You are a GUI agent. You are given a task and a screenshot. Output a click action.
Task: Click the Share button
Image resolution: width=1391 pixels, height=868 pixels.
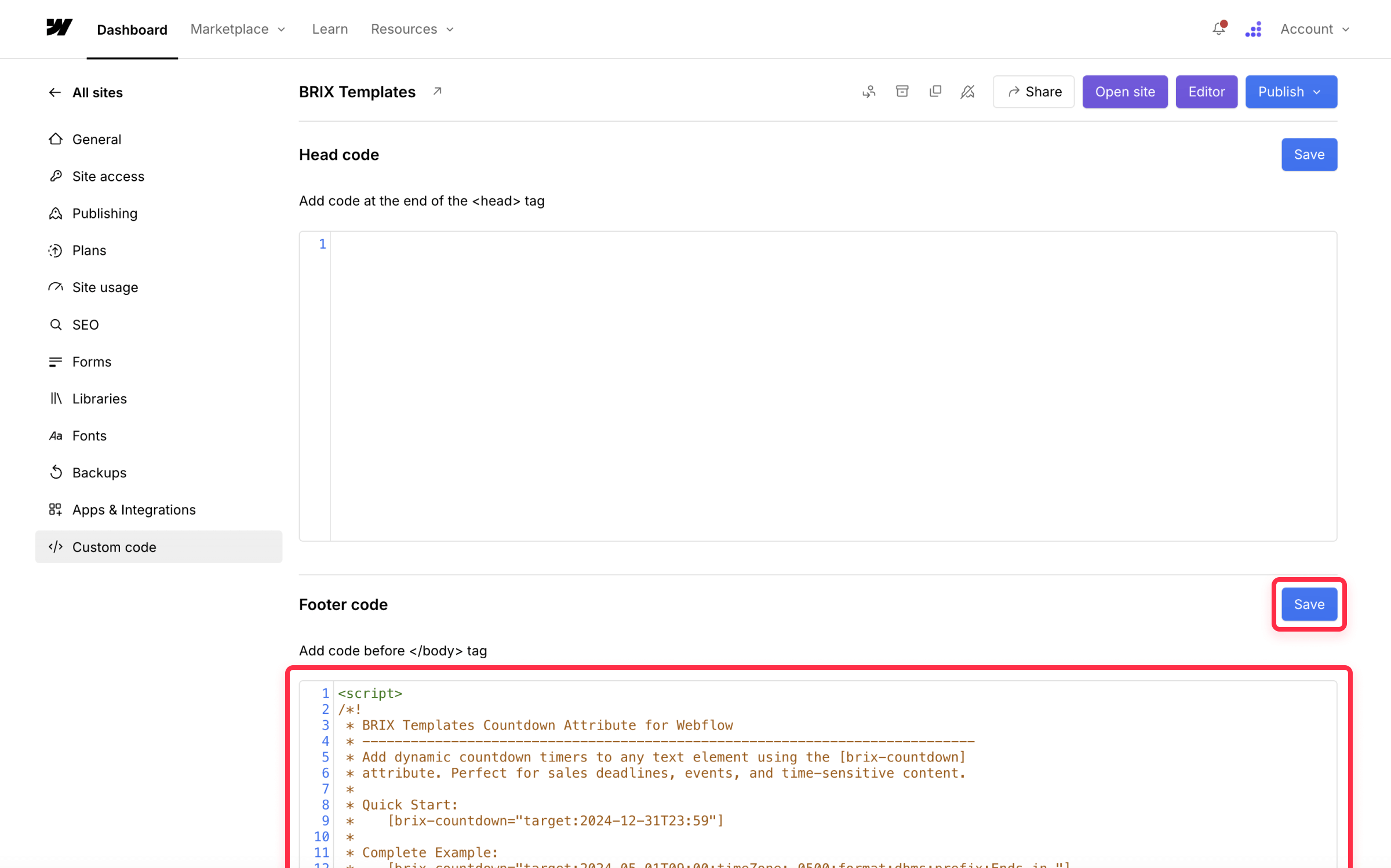[1033, 92]
